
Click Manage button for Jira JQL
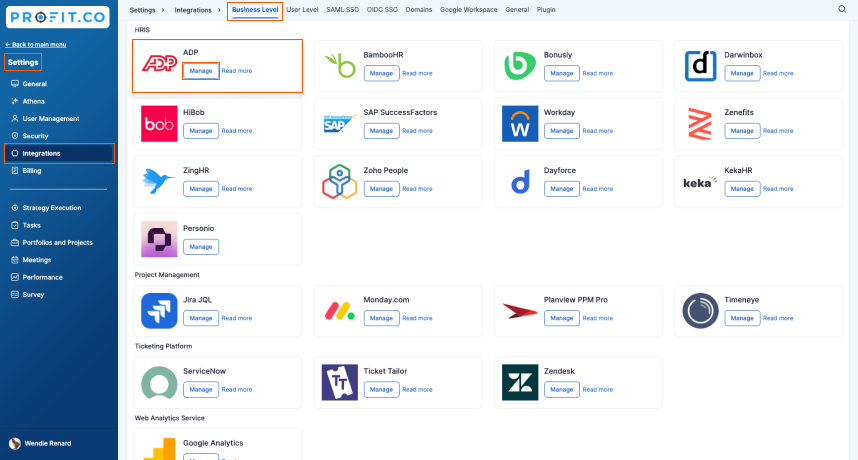(201, 318)
